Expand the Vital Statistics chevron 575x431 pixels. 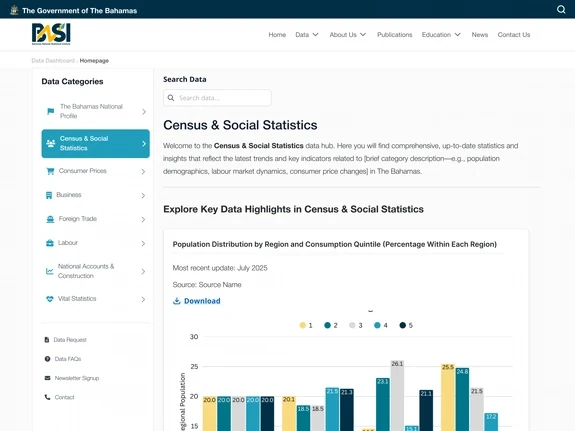pos(143,299)
